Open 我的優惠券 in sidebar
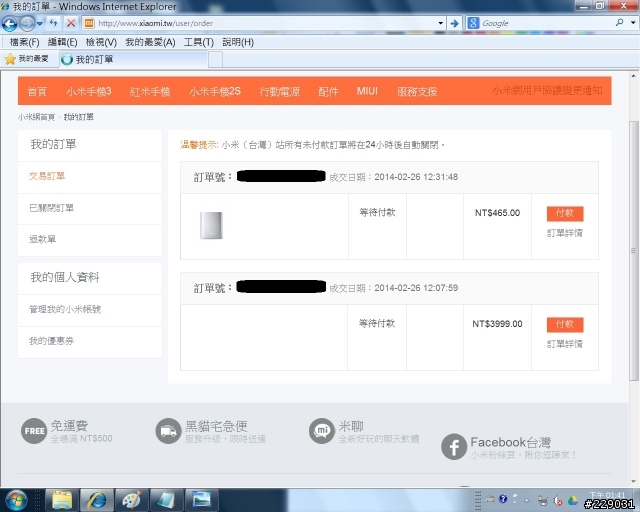Screen dimensions: 640x512 (51, 341)
